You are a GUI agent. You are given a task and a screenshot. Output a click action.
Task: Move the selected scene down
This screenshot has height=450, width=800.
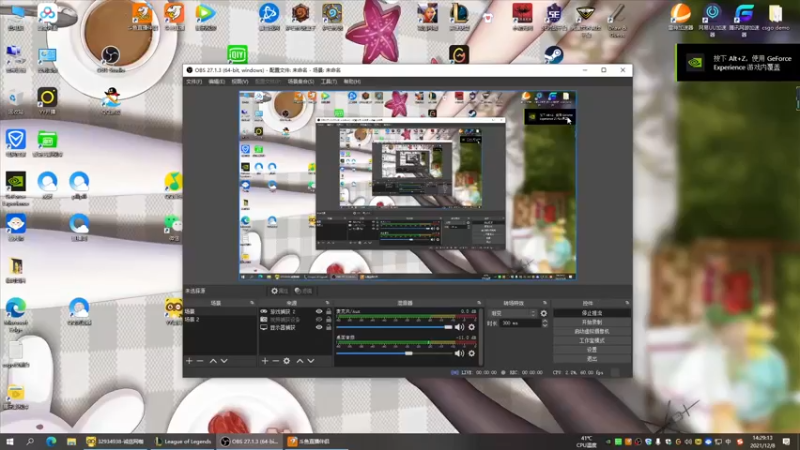[x=224, y=361]
